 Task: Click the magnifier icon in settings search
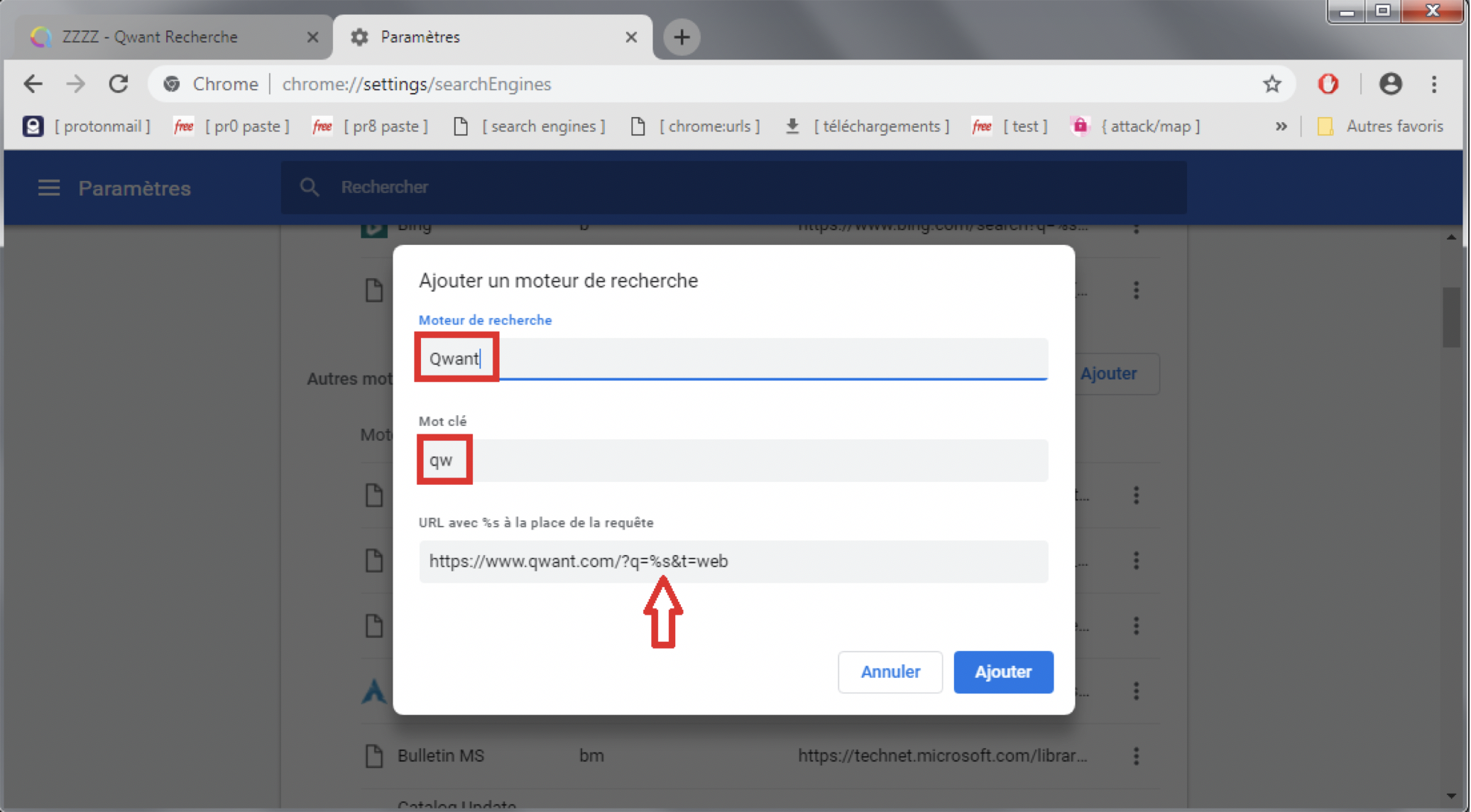coord(310,187)
